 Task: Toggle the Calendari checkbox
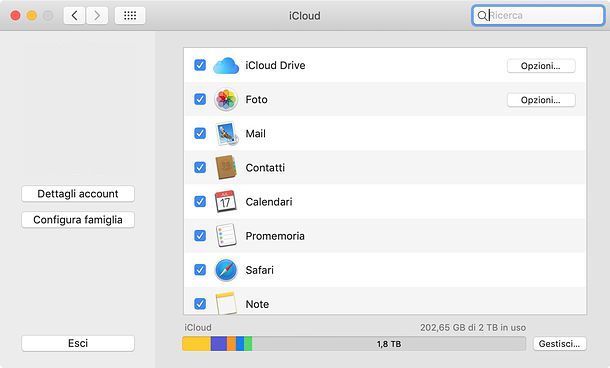(200, 202)
